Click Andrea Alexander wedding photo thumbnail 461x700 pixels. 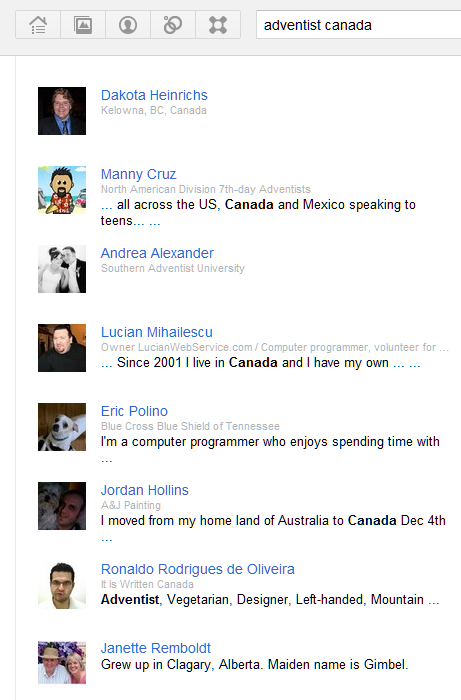[x=62, y=269]
